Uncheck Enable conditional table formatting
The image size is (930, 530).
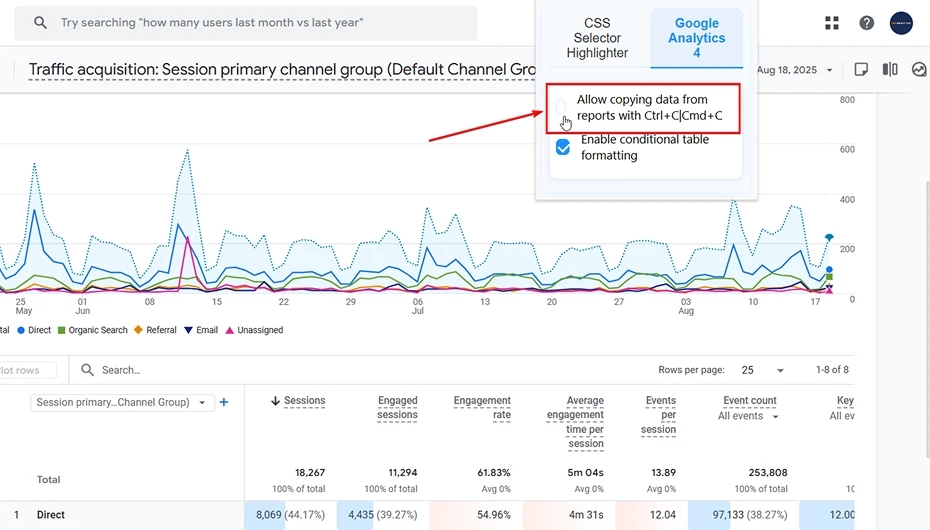click(x=563, y=146)
